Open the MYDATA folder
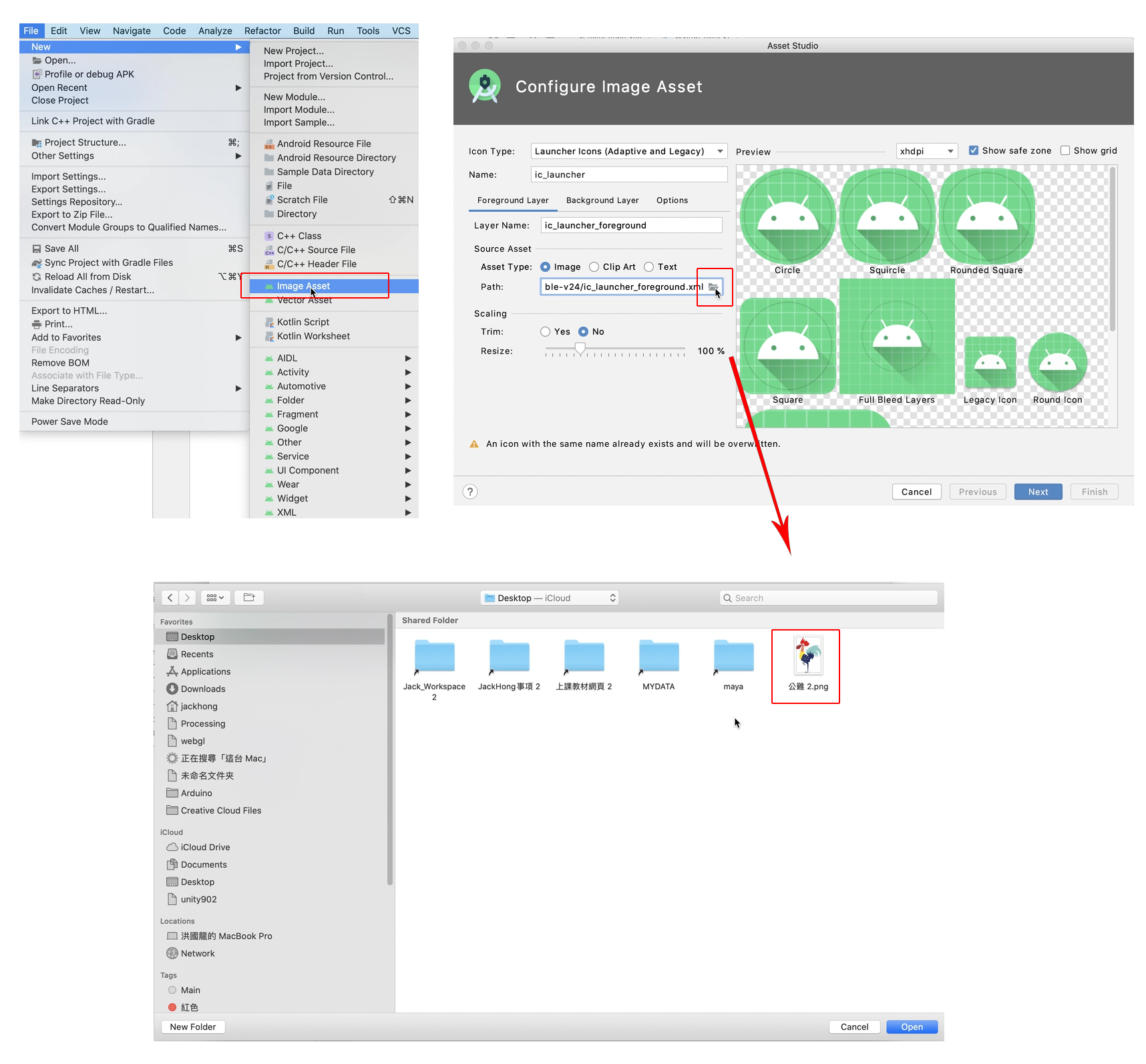The width and height of the screenshot is (1146, 1064). [658, 665]
